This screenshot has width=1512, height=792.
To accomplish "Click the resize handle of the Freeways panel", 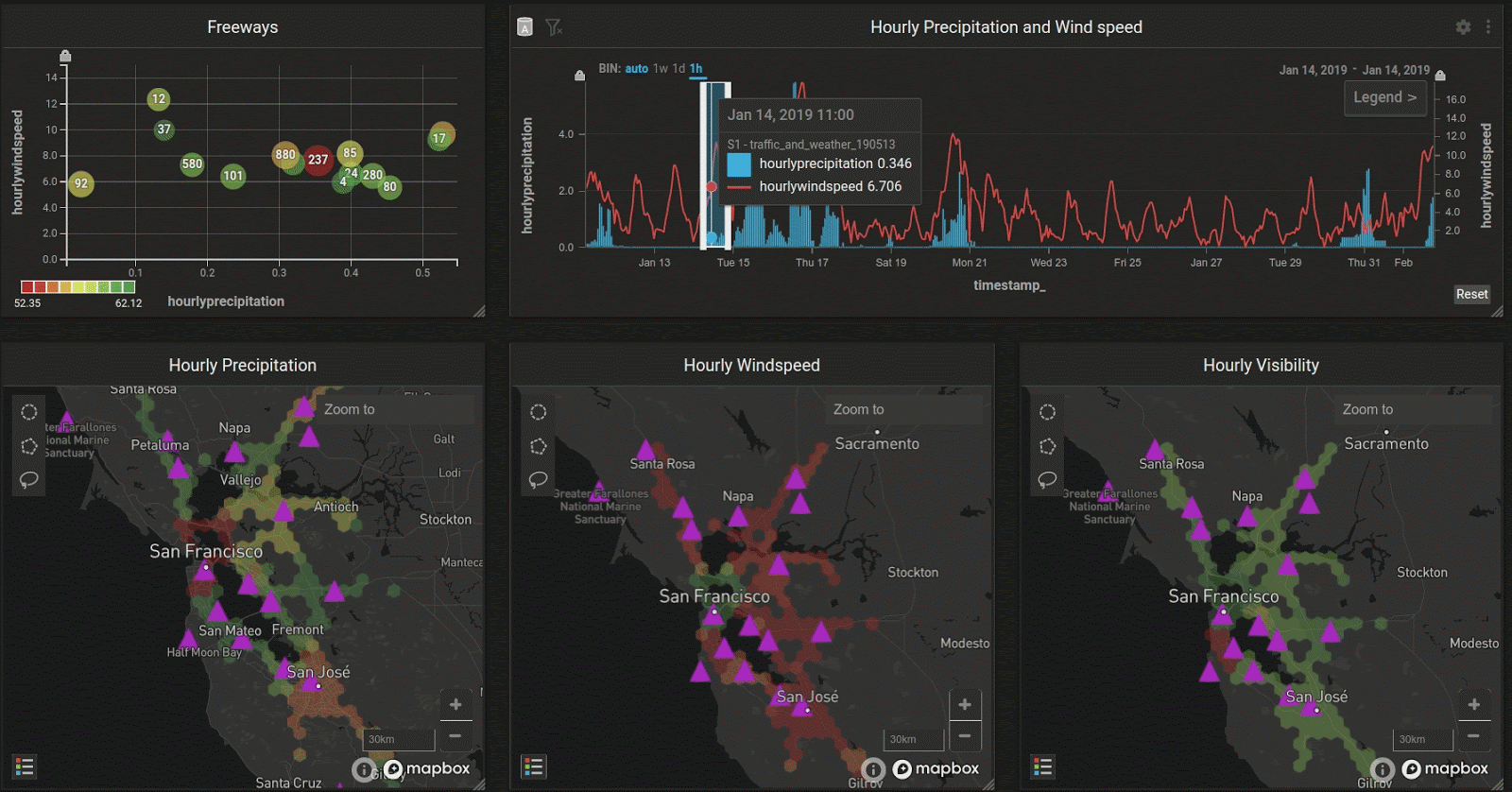I will (479, 311).
